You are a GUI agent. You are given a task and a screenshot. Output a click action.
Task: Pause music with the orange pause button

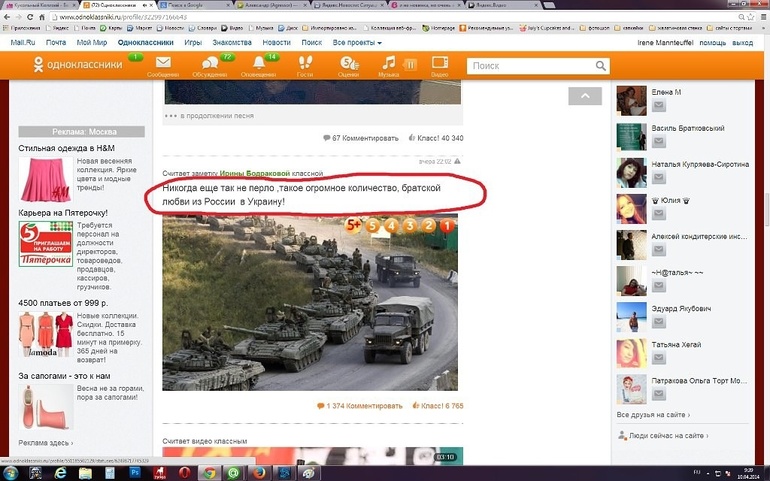pyautogui.click(x=410, y=64)
